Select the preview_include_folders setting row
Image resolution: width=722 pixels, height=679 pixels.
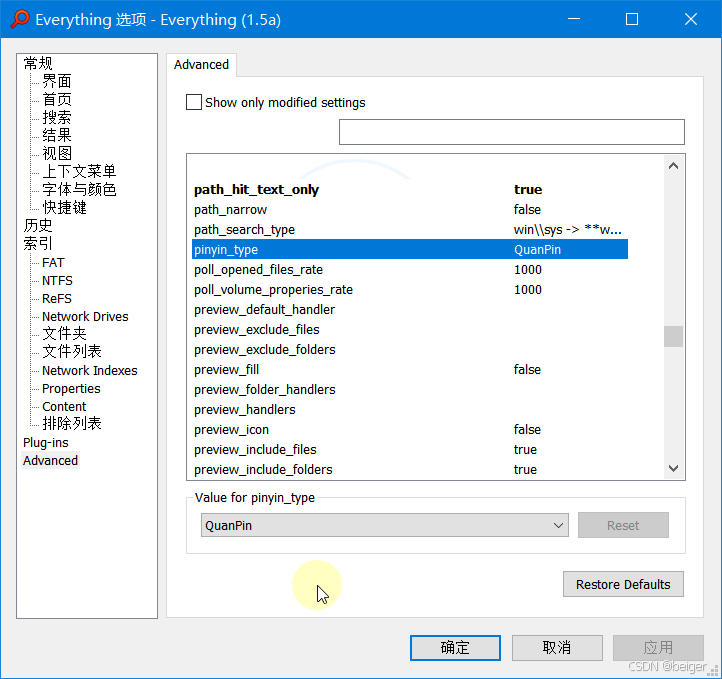click(410, 470)
